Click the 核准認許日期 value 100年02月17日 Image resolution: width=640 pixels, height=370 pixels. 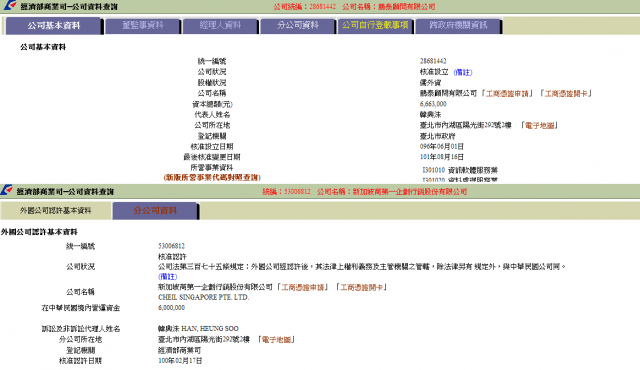pyautogui.click(x=180, y=361)
